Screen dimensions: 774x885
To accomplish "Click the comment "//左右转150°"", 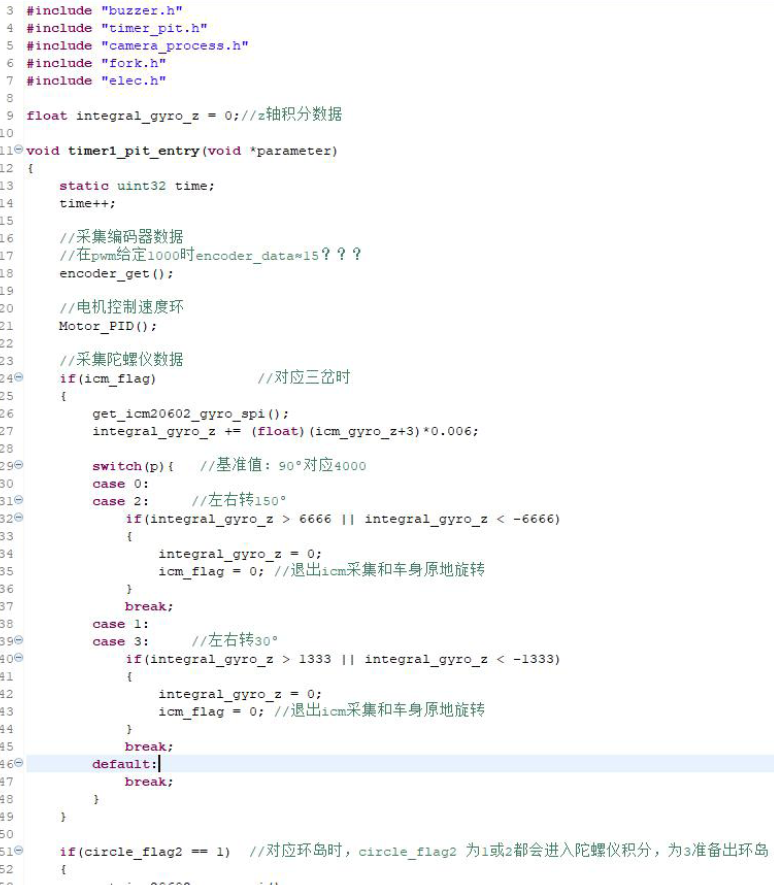I will coord(239,500).
